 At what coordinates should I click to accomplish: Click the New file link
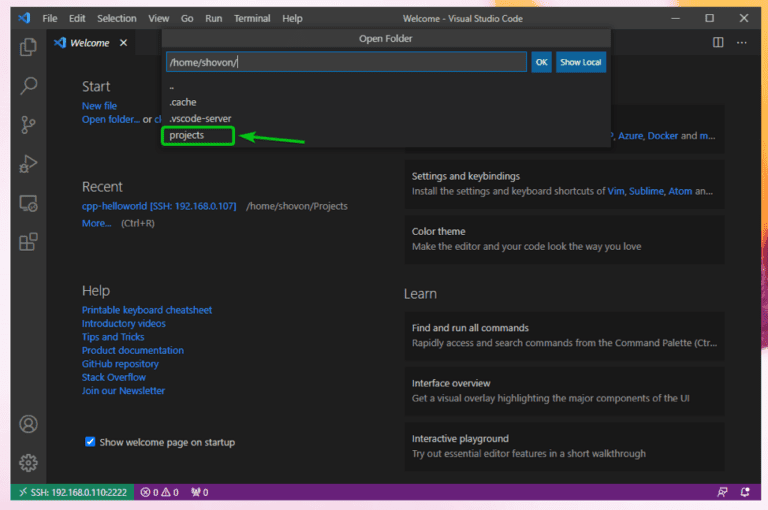(x=99, y=106)
